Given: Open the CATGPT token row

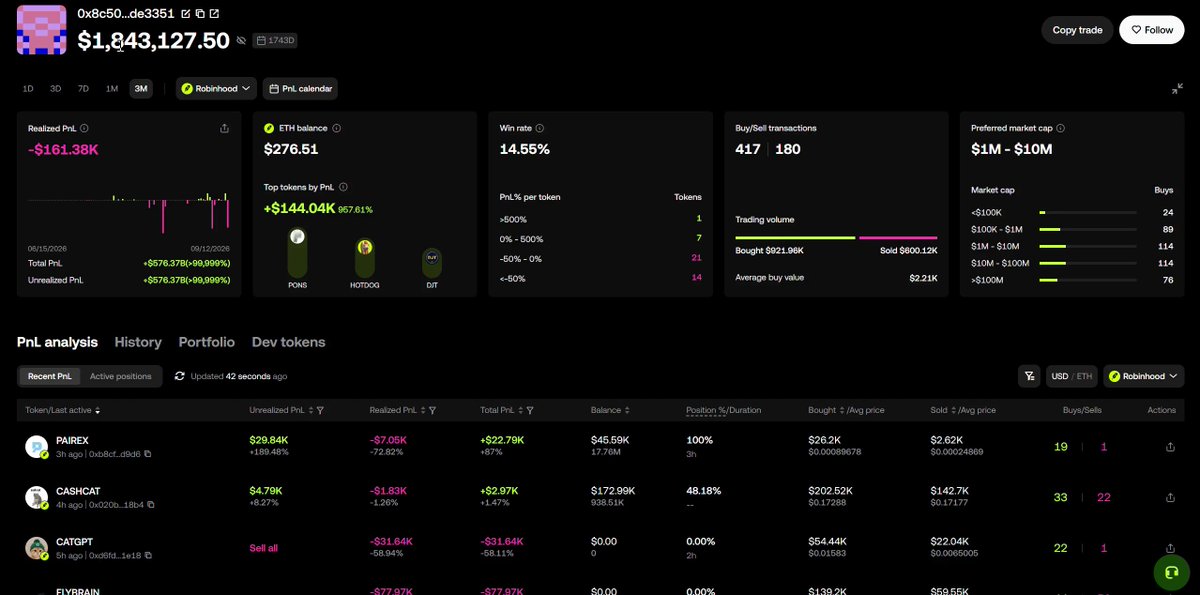Looking at the screenshot, I should pos(600,547).
